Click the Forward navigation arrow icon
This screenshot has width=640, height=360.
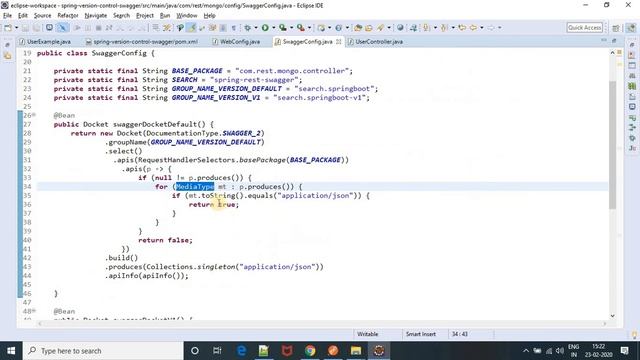pos(491,28)
